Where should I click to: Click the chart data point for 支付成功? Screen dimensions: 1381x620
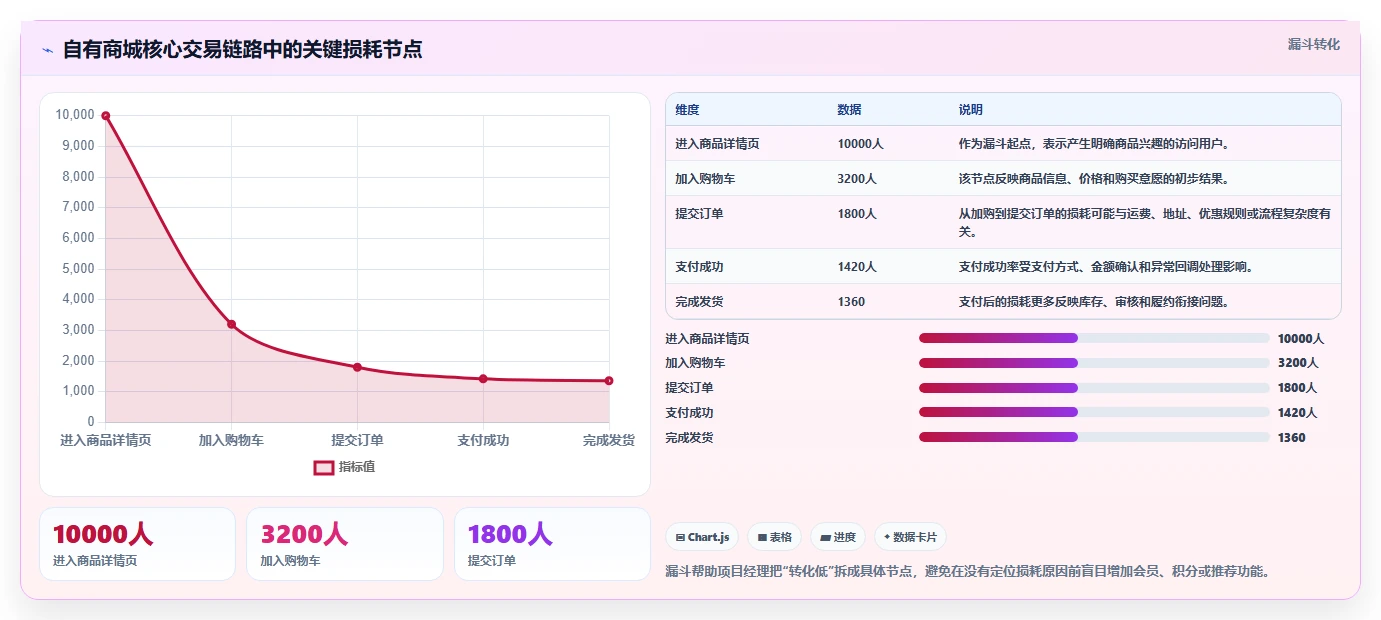[x=483, y=379]
